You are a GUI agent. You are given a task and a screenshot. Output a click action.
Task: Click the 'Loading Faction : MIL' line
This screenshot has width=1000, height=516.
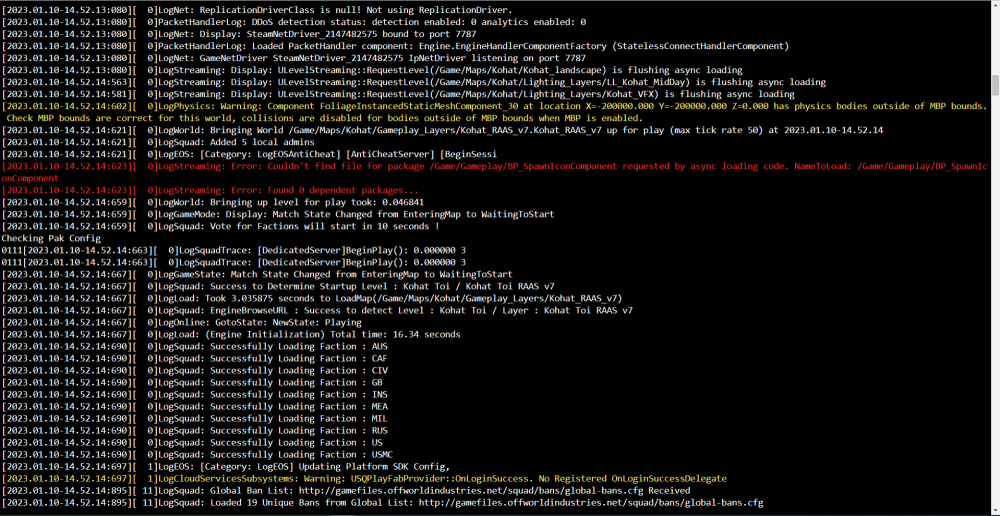click(195, 418)
